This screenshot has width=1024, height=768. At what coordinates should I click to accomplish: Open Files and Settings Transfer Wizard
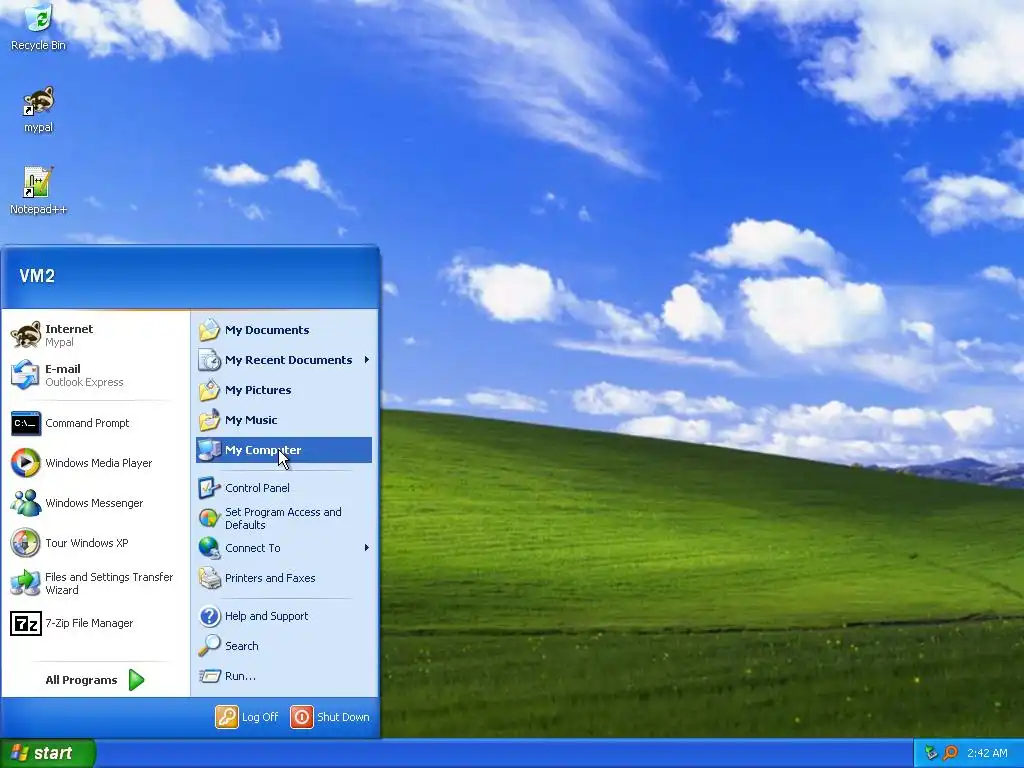pos(95,583)
